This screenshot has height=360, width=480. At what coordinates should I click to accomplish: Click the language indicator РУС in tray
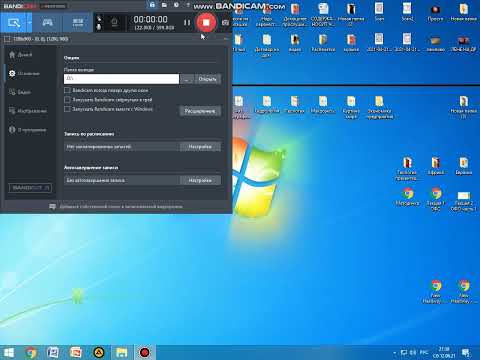click(424, 353)
